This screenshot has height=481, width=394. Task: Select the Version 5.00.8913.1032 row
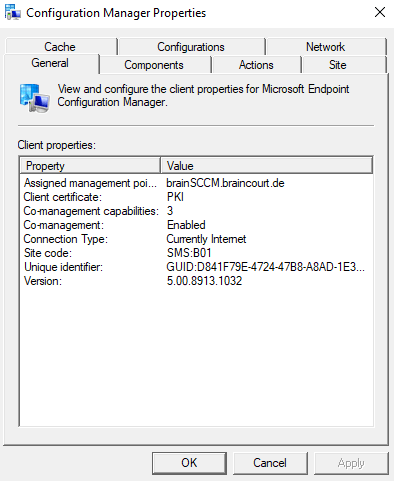[196, 281]
